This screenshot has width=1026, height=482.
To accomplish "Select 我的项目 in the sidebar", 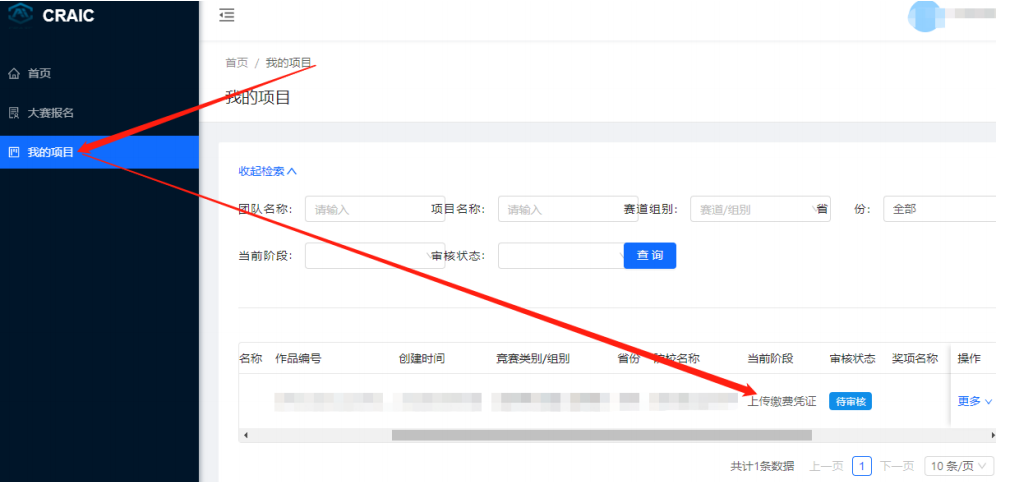I will [50, 152].
